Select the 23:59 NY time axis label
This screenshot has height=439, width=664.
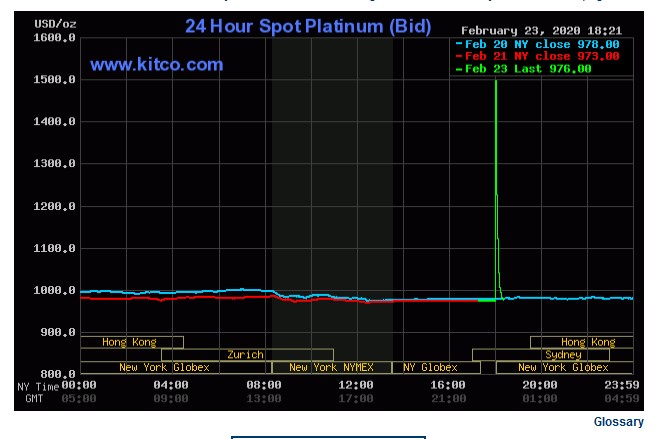[622, 385]
